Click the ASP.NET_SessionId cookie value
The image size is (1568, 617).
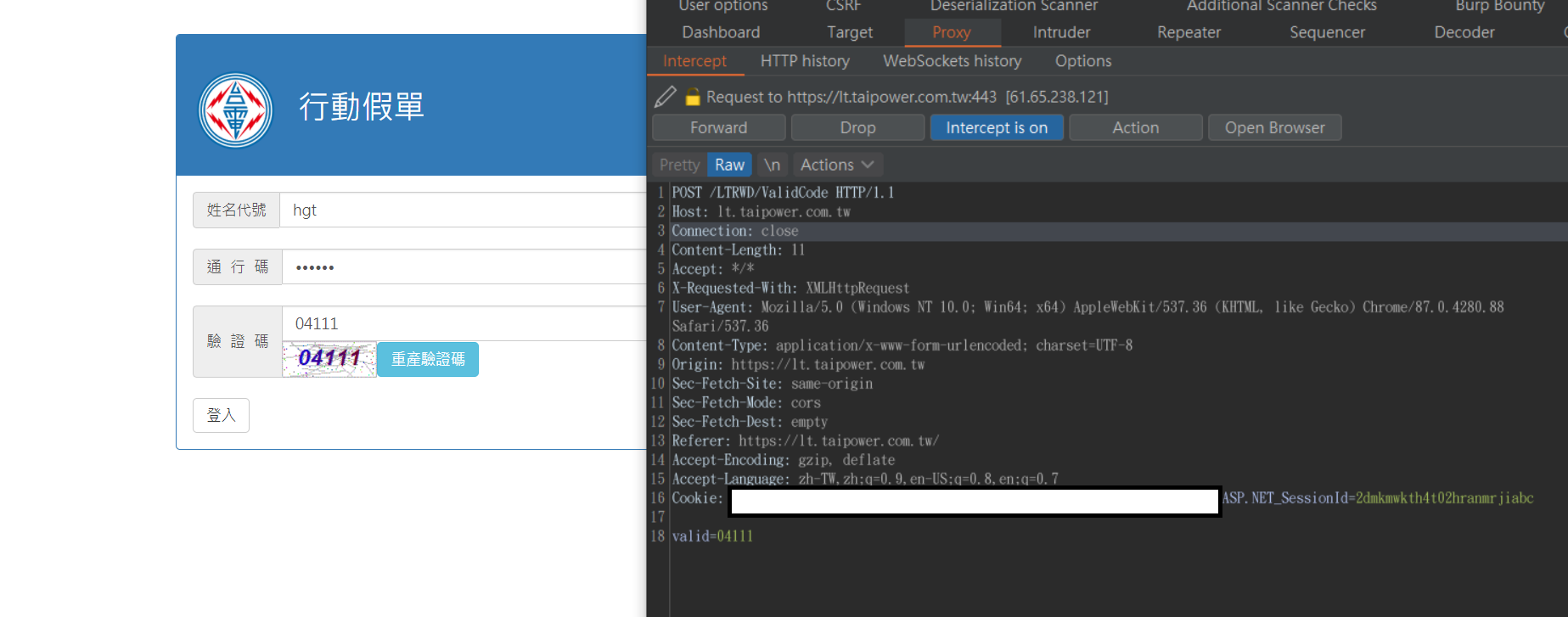pos(1444,498)
